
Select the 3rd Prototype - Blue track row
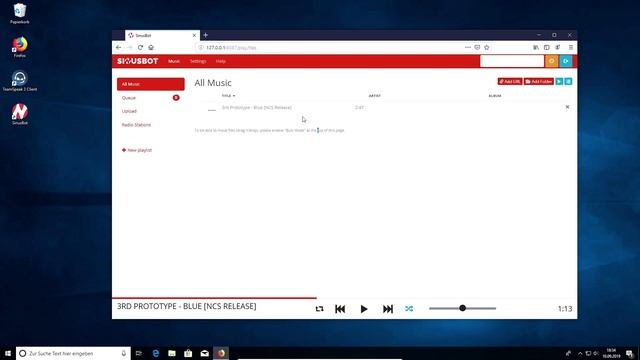383,108
